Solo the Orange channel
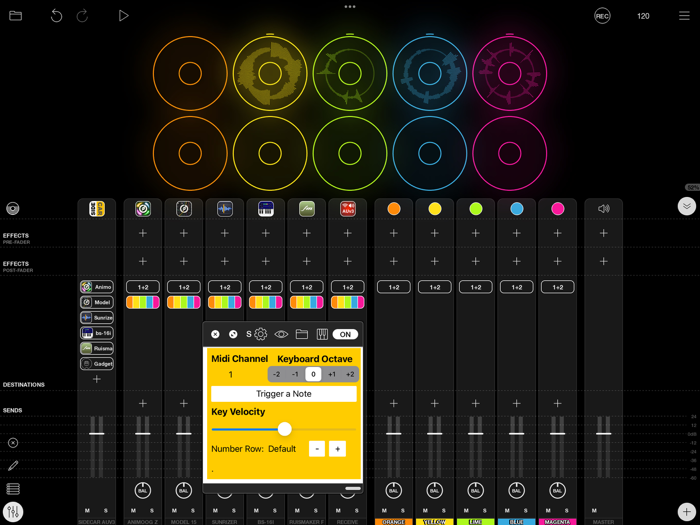Image resolution: width=700 pixels, height=525 pixels. [x=403, y=511]
